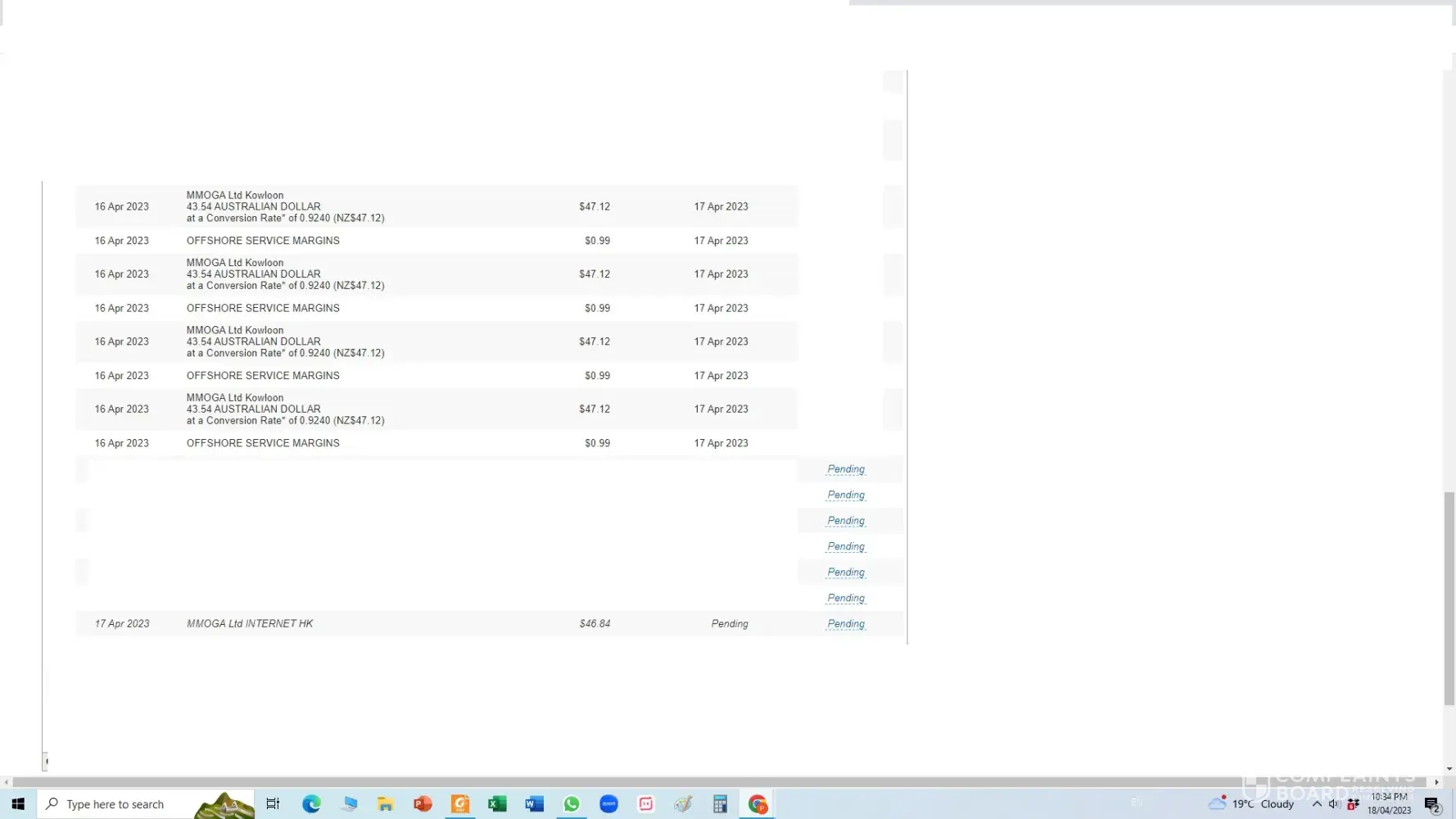Open the Pending link for MMOGA INTERNET HK
The image size is (1456, 819).
point(846,624)
